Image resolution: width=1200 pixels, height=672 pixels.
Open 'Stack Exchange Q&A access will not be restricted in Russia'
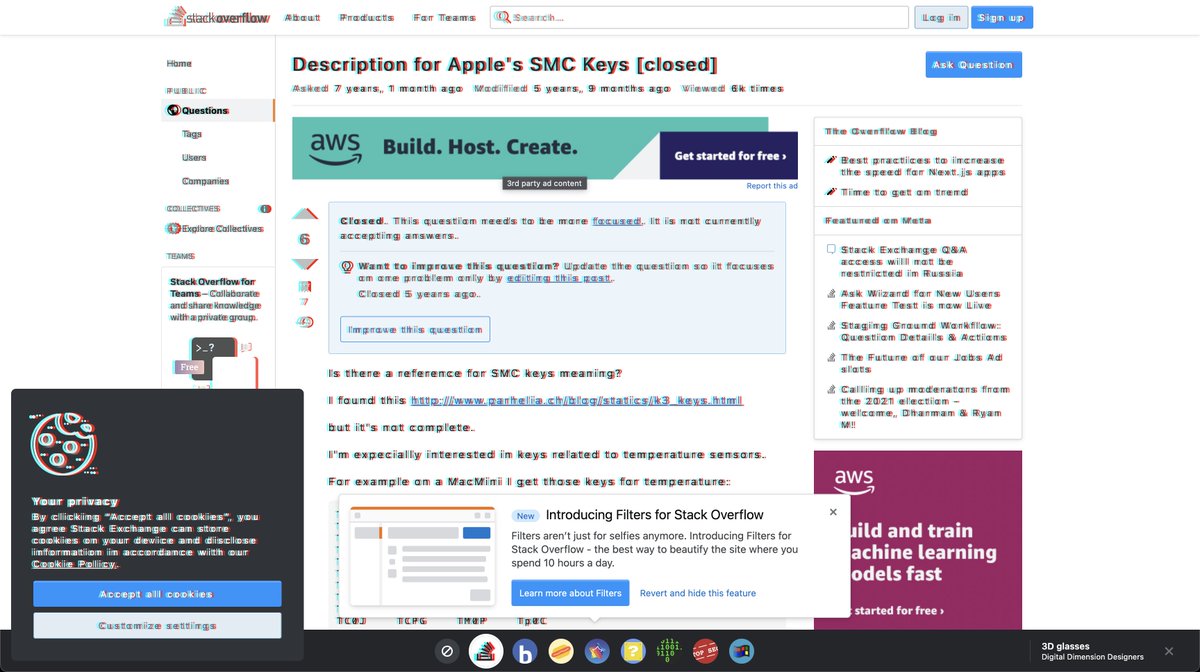pyautogui.click(x=904, y=261)
